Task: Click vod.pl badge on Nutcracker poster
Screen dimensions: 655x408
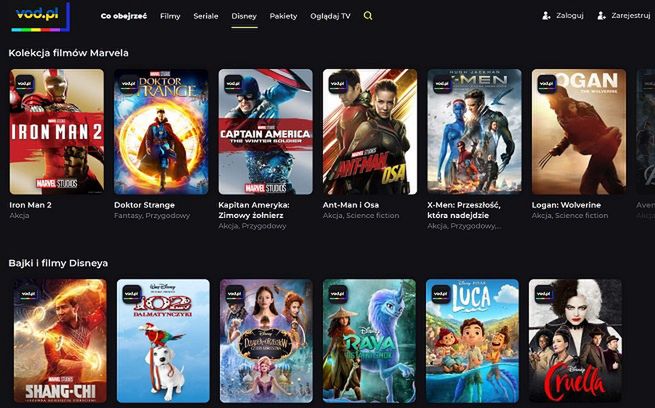Action: (x=235, y=294)
